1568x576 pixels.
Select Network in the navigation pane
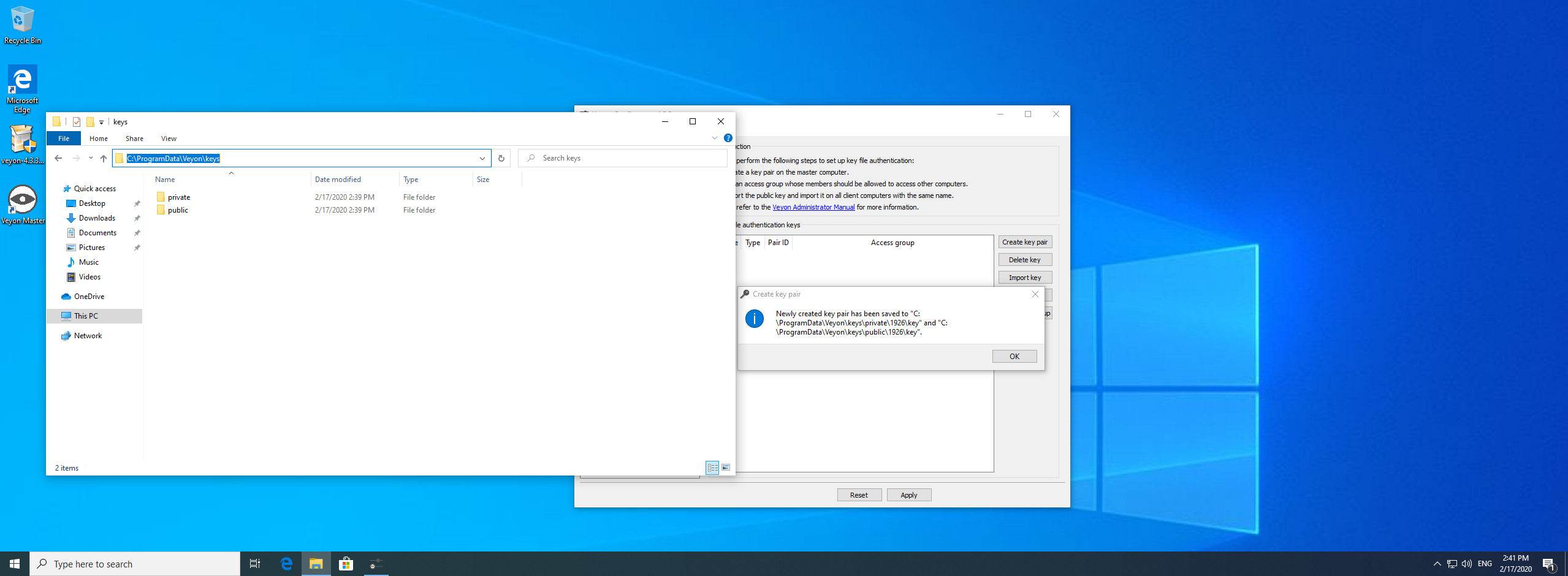tap(88, 336)
